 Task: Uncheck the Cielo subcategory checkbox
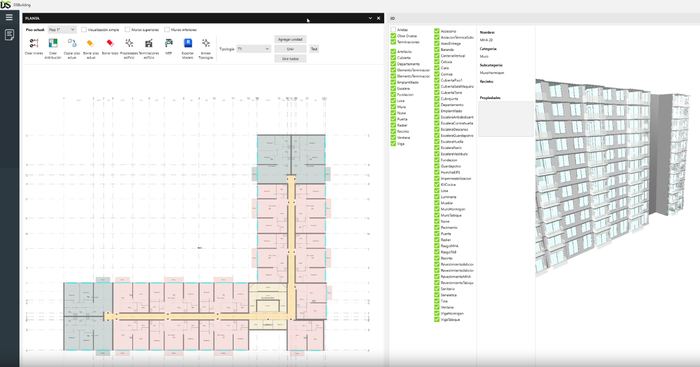437,68
